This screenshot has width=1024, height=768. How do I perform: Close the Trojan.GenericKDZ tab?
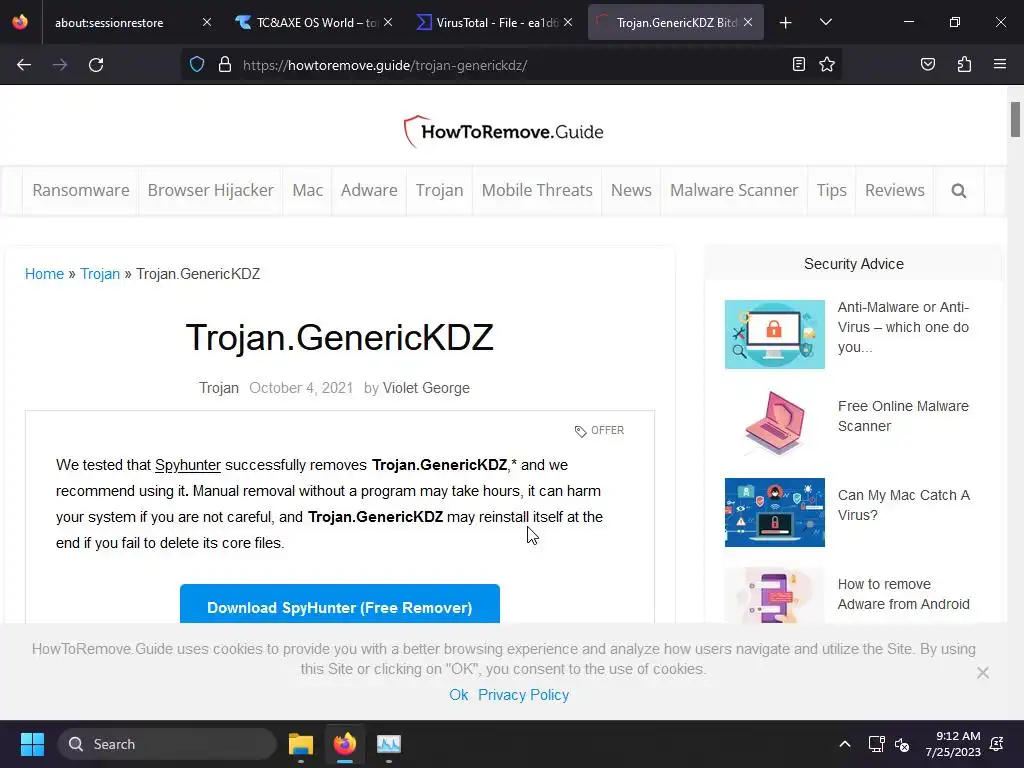coord(748,22)
